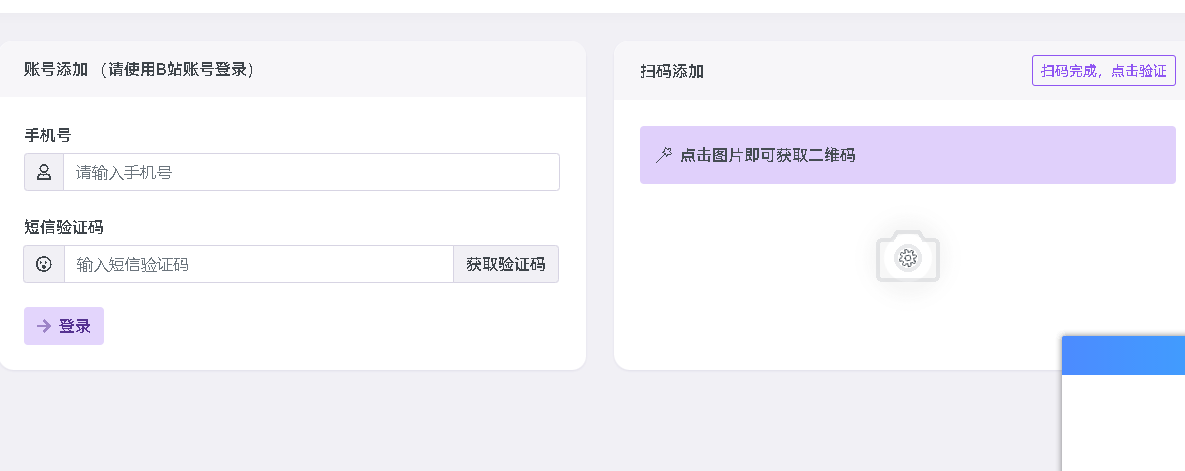The height and width of the screenshot is (471, 1185).
Task: Click the 点击图片即可获取二维码 banner text
Action: coord(768,155)
